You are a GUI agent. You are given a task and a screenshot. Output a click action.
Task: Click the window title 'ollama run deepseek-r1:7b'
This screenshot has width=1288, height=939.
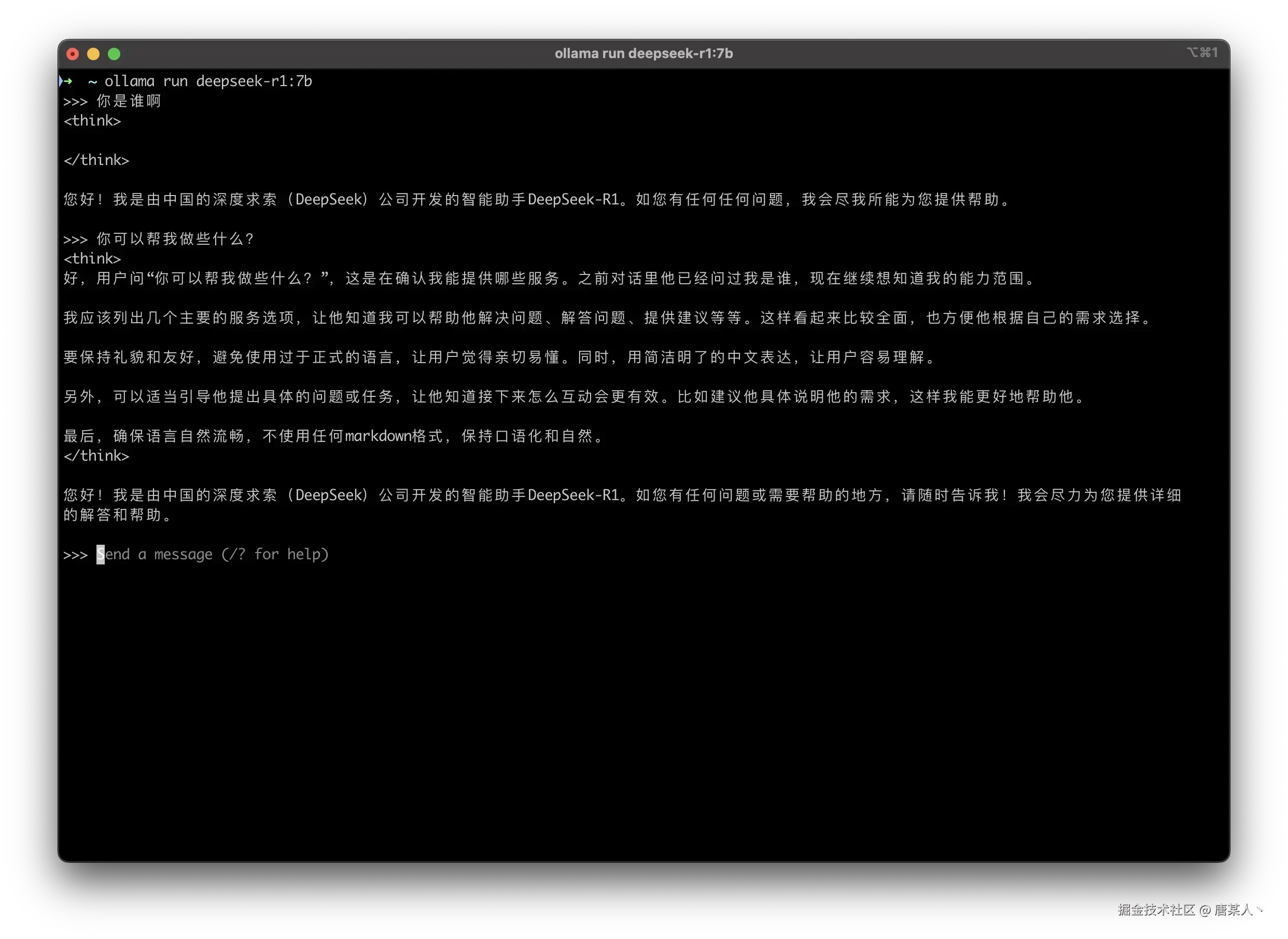click(x=643, y=53)
